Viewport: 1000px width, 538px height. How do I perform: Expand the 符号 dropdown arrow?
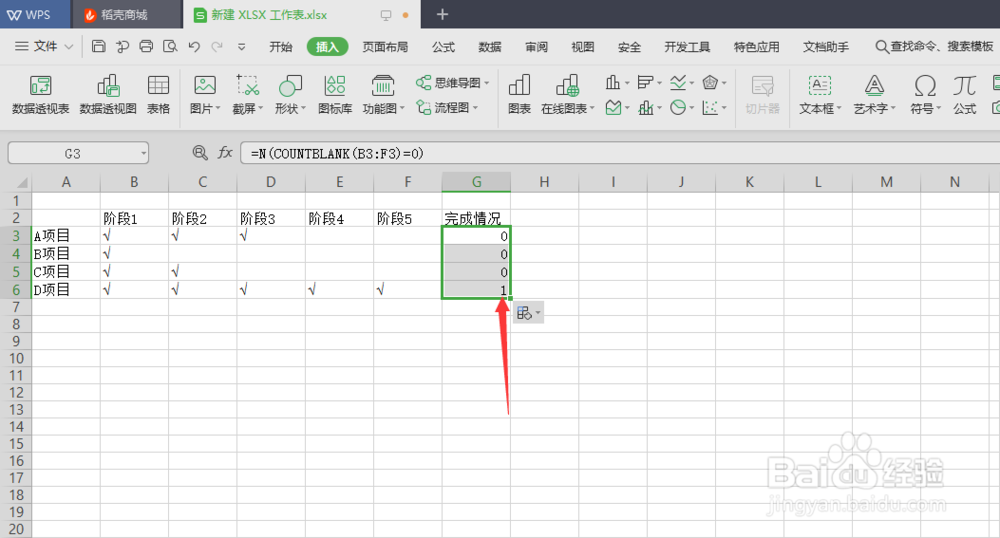938,108
